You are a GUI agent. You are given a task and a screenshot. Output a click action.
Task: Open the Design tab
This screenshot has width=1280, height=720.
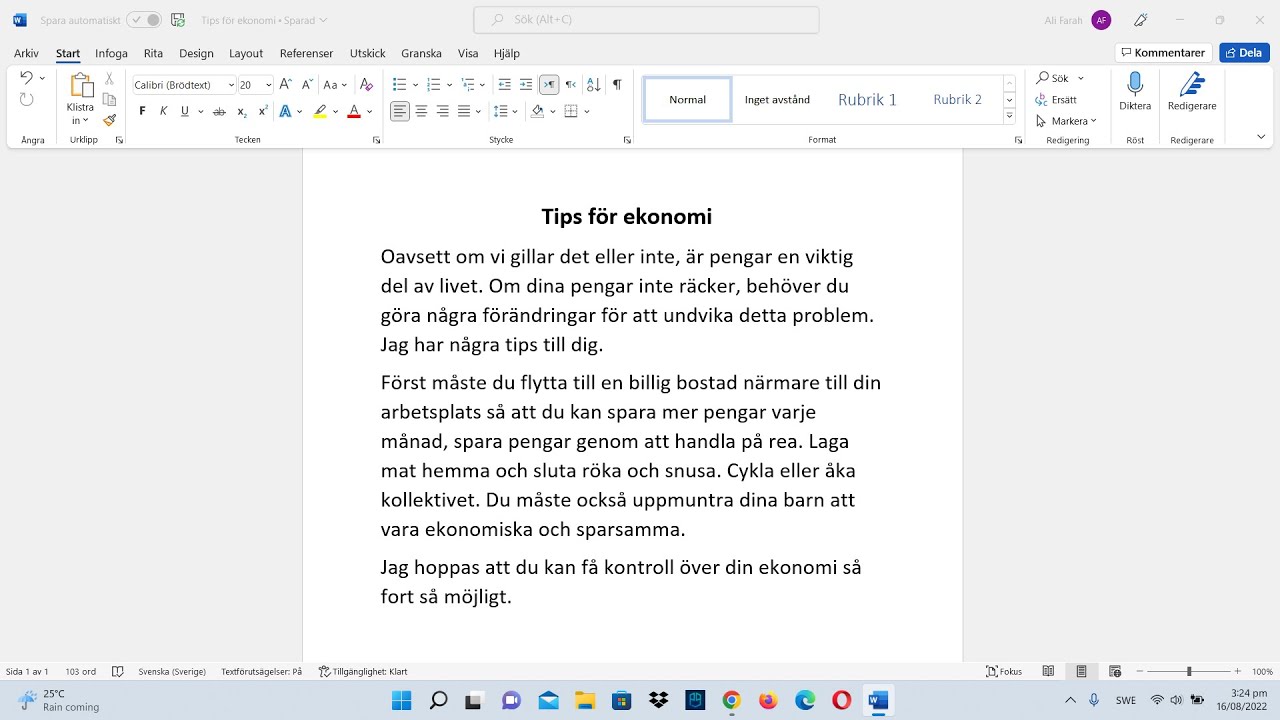click(x=196, y=54)
